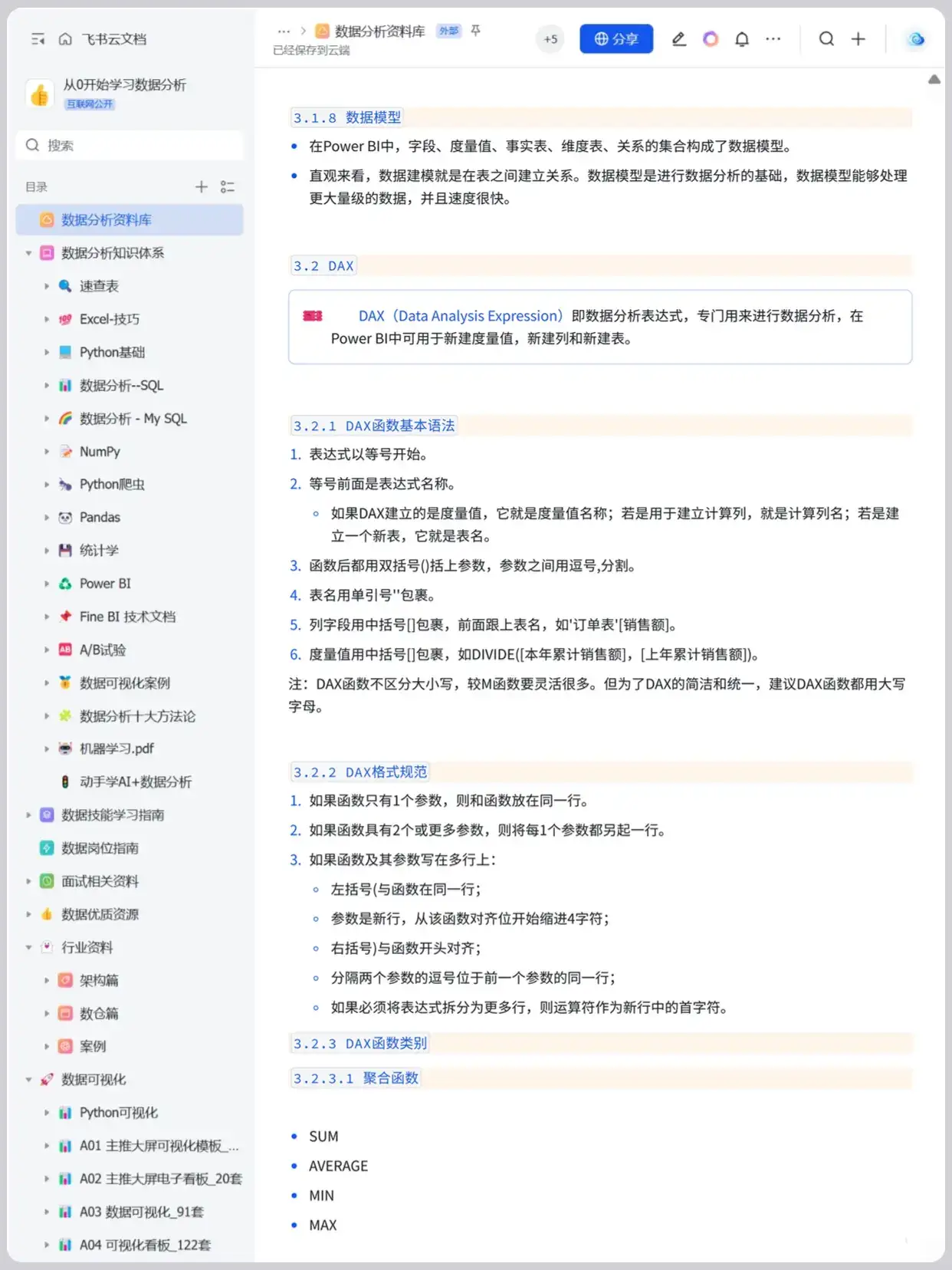Open A04 可视化看板_122套 page
Screen dimensions: 952x1270
[x=145, y=1245]
